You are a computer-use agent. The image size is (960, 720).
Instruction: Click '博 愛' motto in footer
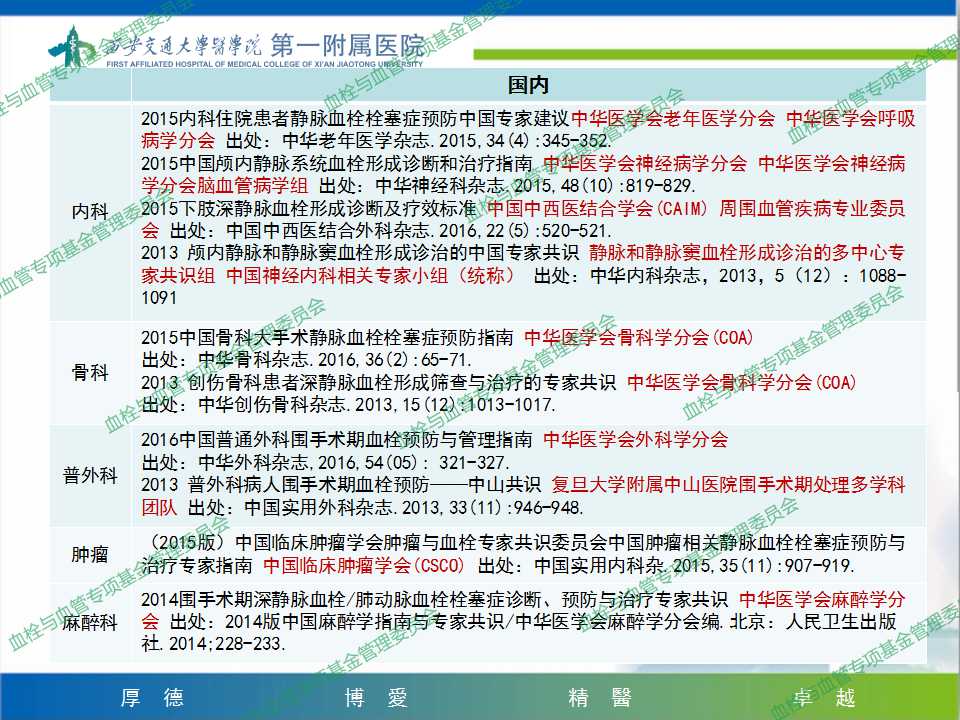pyautogui.click(x=376, y=697)
